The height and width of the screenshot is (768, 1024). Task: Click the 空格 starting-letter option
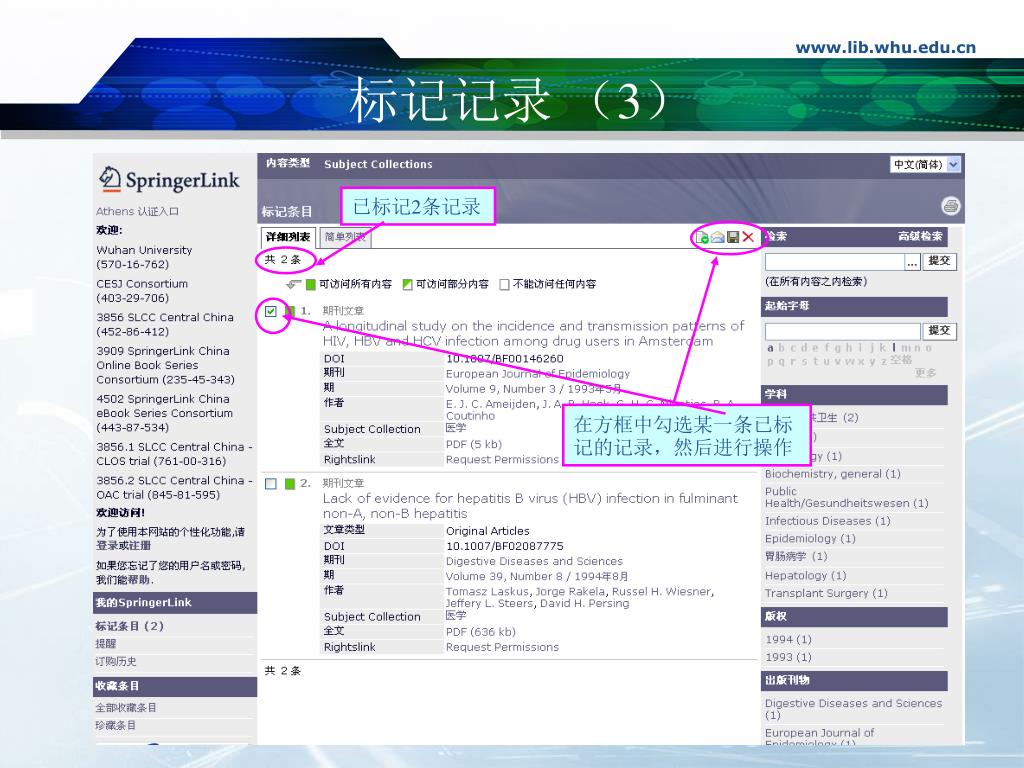click(901, 360)
